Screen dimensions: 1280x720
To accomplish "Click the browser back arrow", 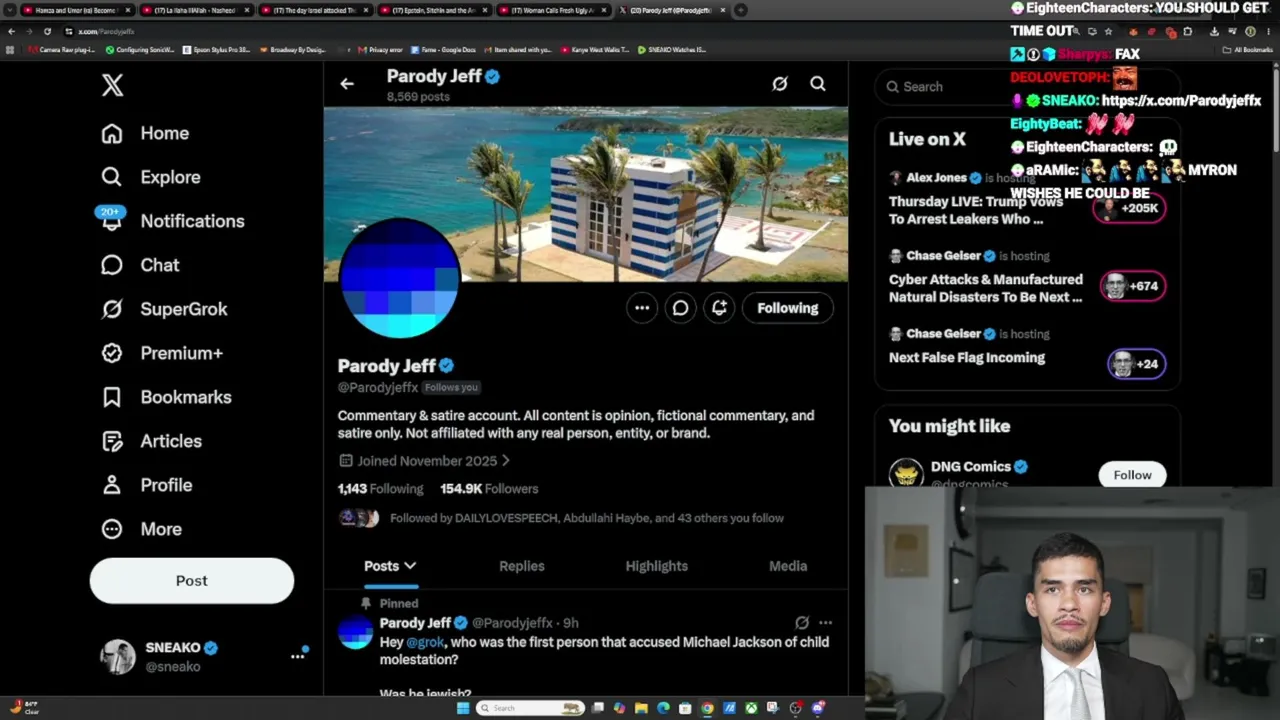I will (x=11, y=31).
